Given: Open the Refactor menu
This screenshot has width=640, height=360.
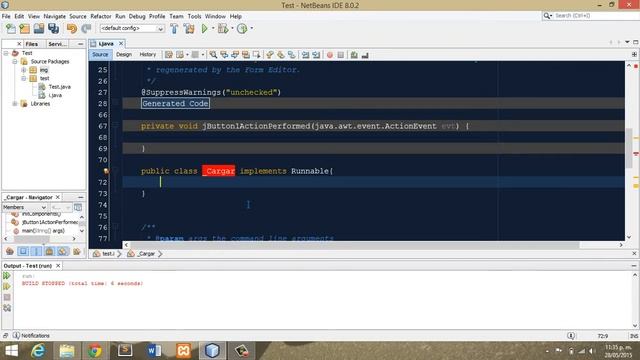Looking at the screenshot, I should click(x=100, y=16).
